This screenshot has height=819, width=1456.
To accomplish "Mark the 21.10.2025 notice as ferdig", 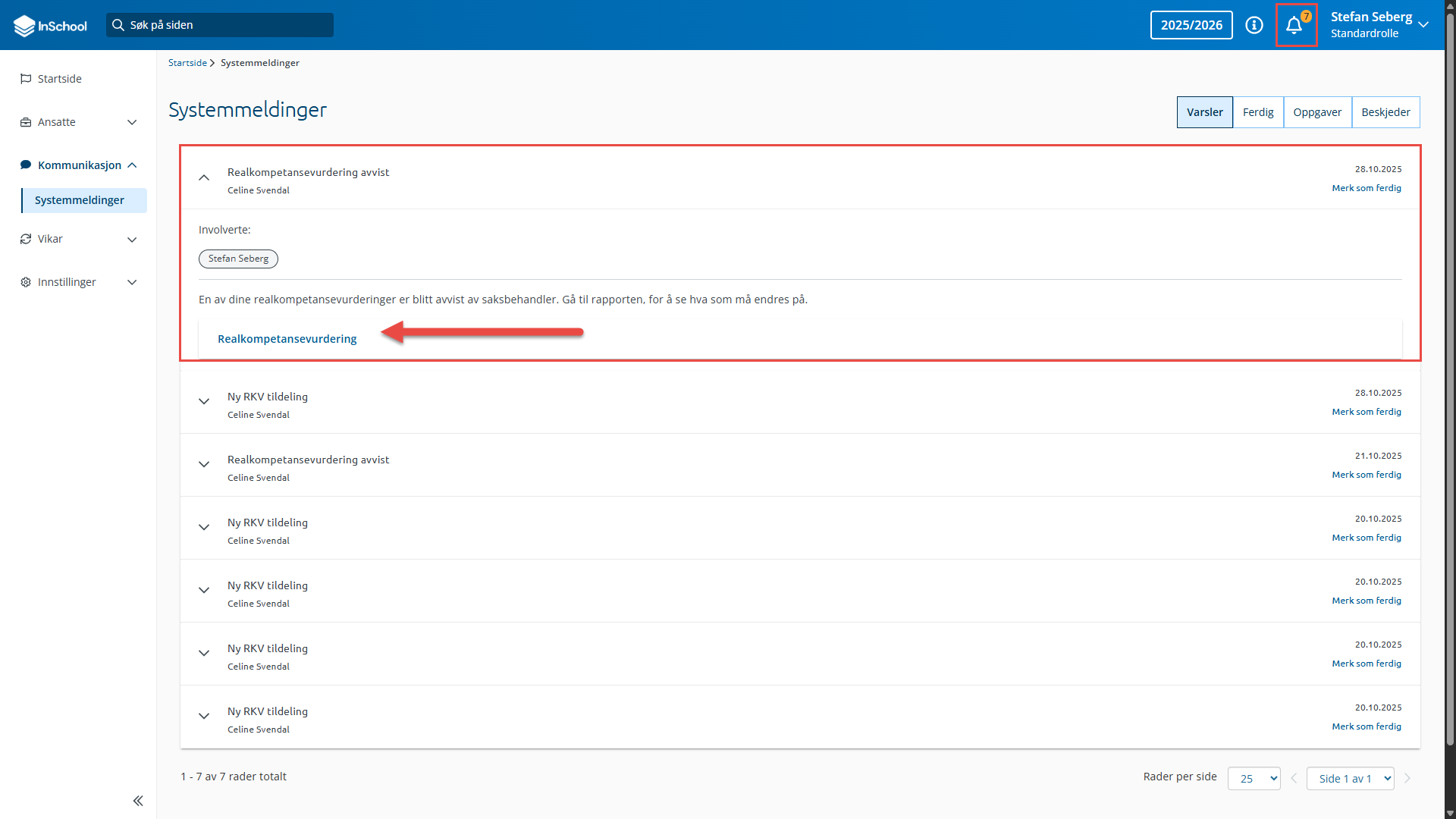I will tap(1367, 475).
